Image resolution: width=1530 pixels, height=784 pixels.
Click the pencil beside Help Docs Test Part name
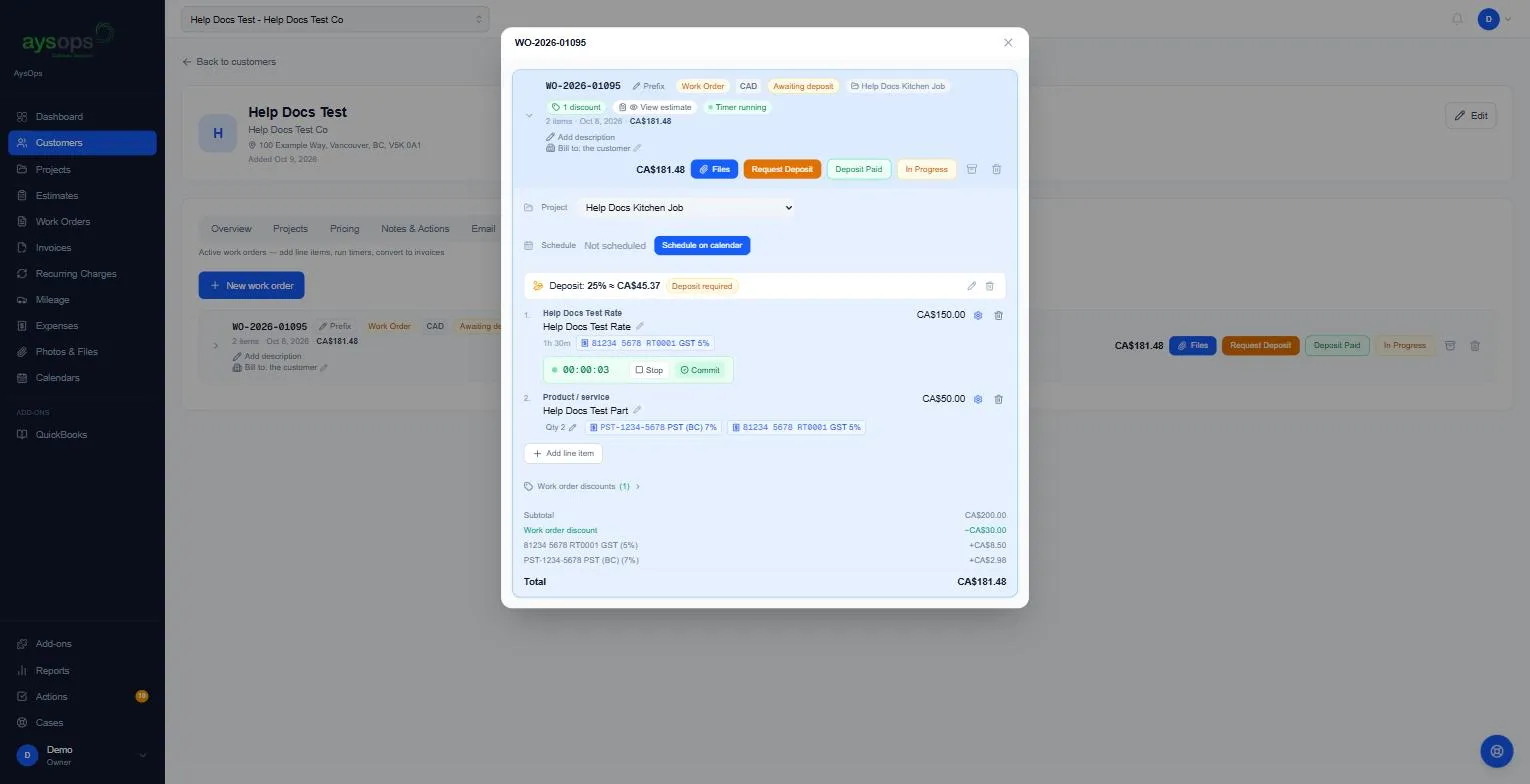(637, 410)
